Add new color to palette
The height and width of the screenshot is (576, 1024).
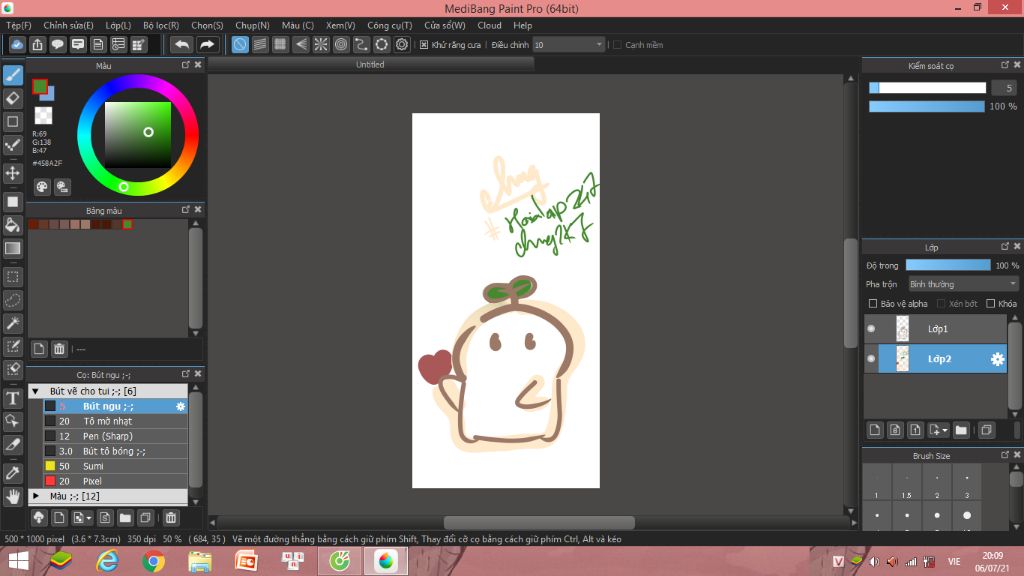coord(39,349)
